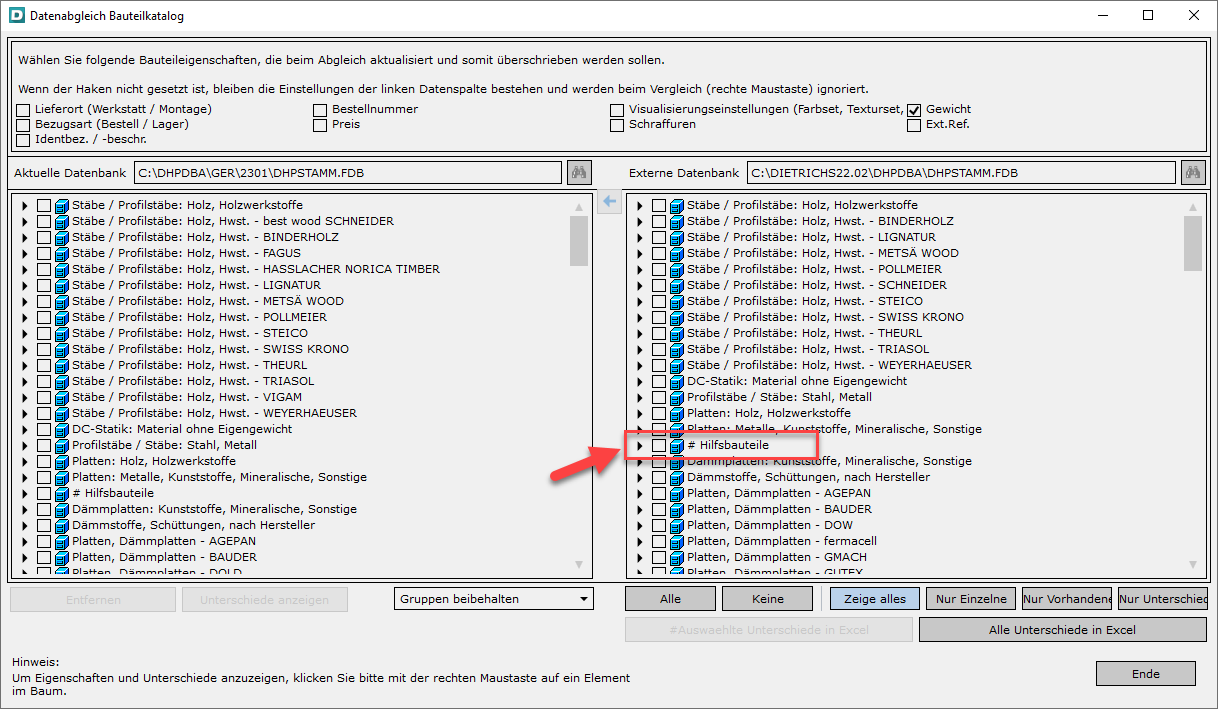This screenshot has width=1218, height=709.
Task: Click Alle Unterschiede in Excel
Action: (1062, 630)
